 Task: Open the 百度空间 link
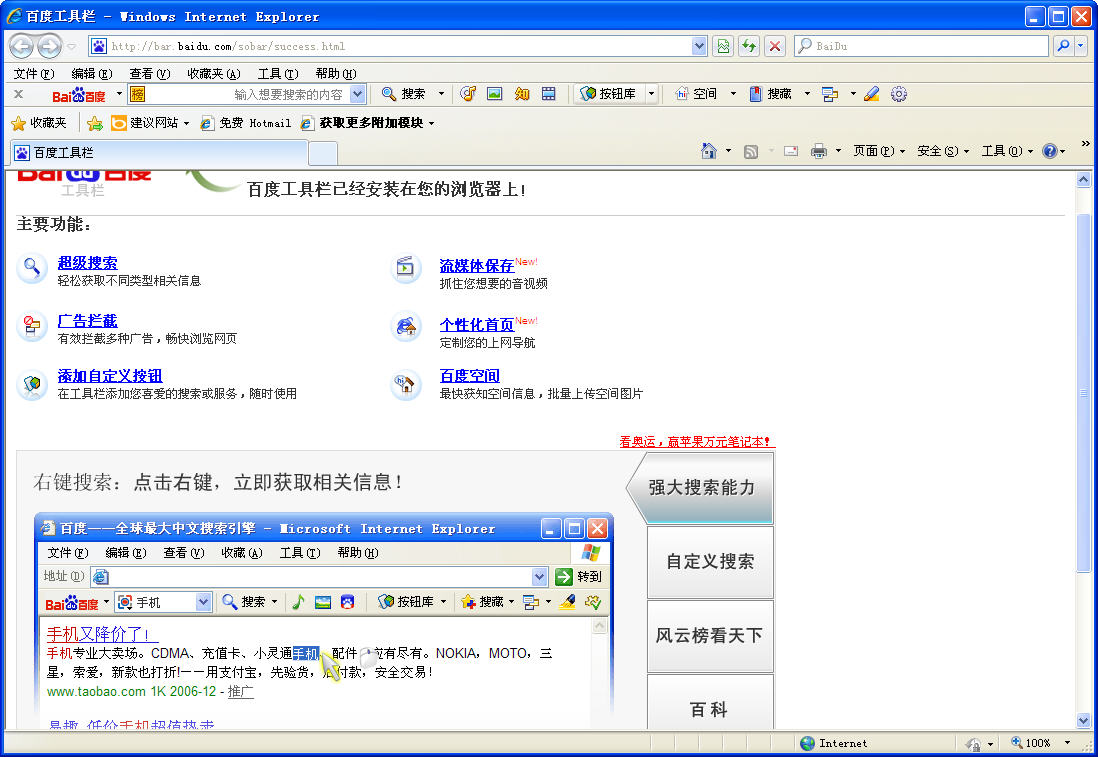(469, 376)
